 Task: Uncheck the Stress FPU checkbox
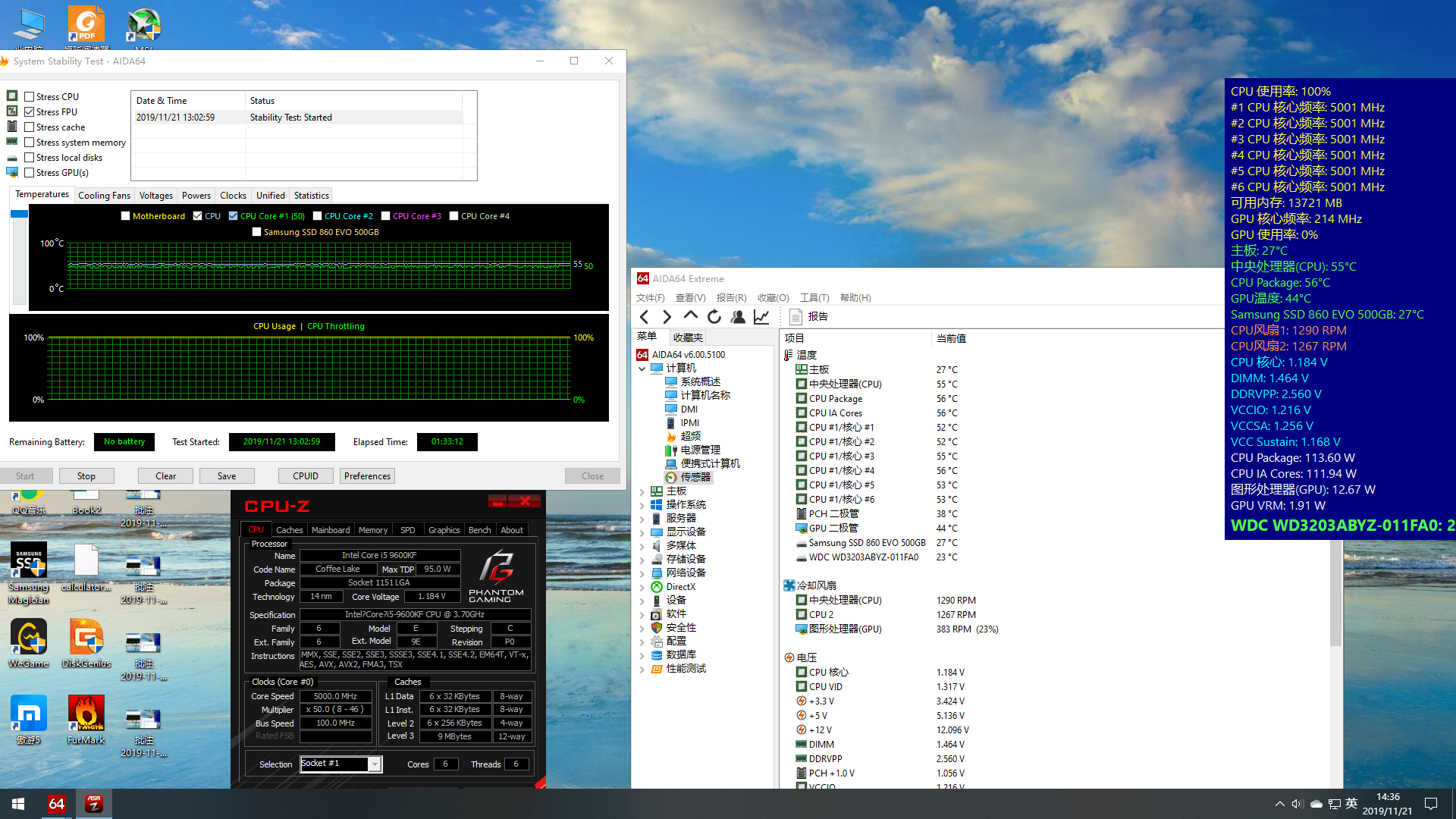tap(29, 112)
